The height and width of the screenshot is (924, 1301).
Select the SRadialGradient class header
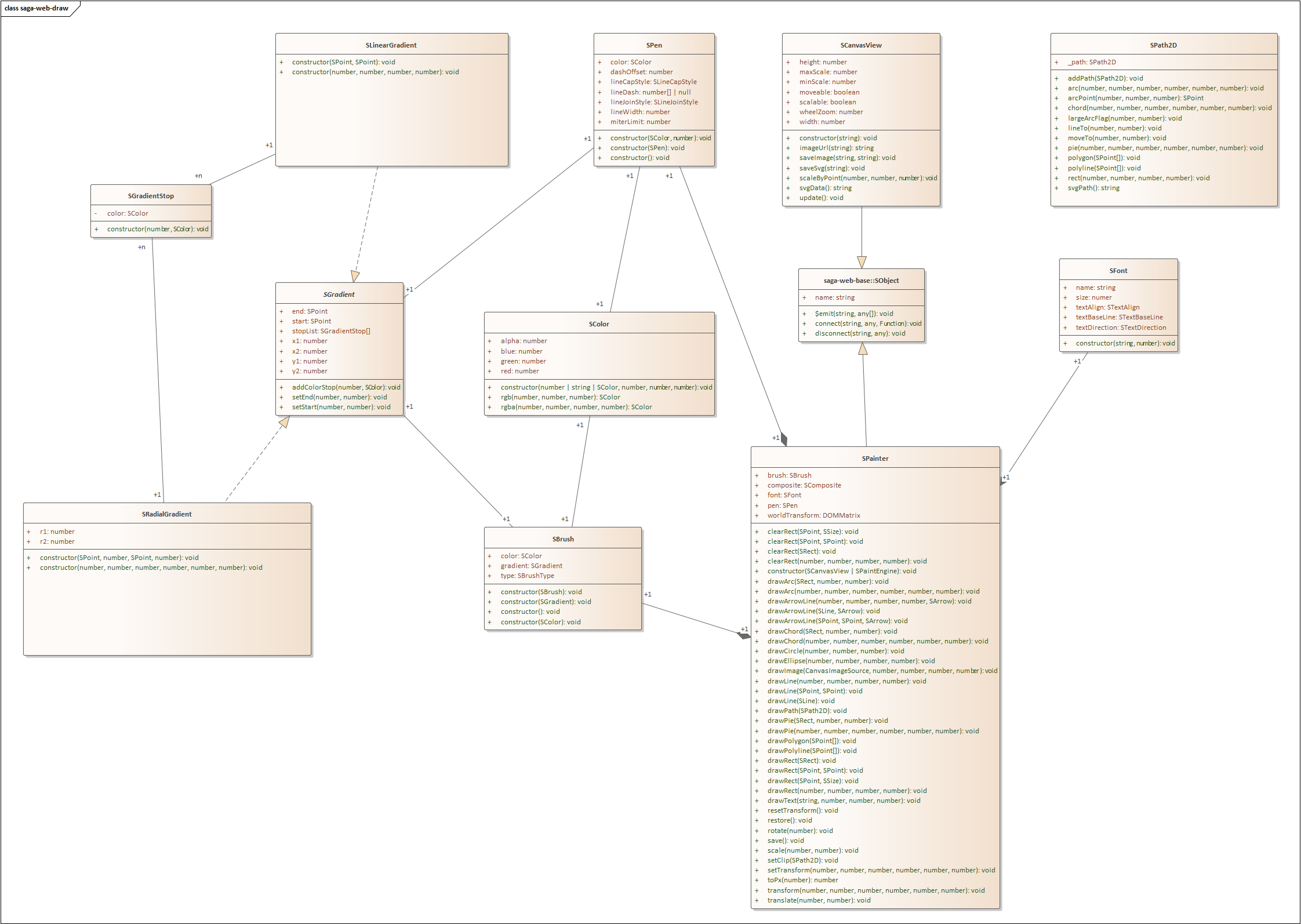166,514
